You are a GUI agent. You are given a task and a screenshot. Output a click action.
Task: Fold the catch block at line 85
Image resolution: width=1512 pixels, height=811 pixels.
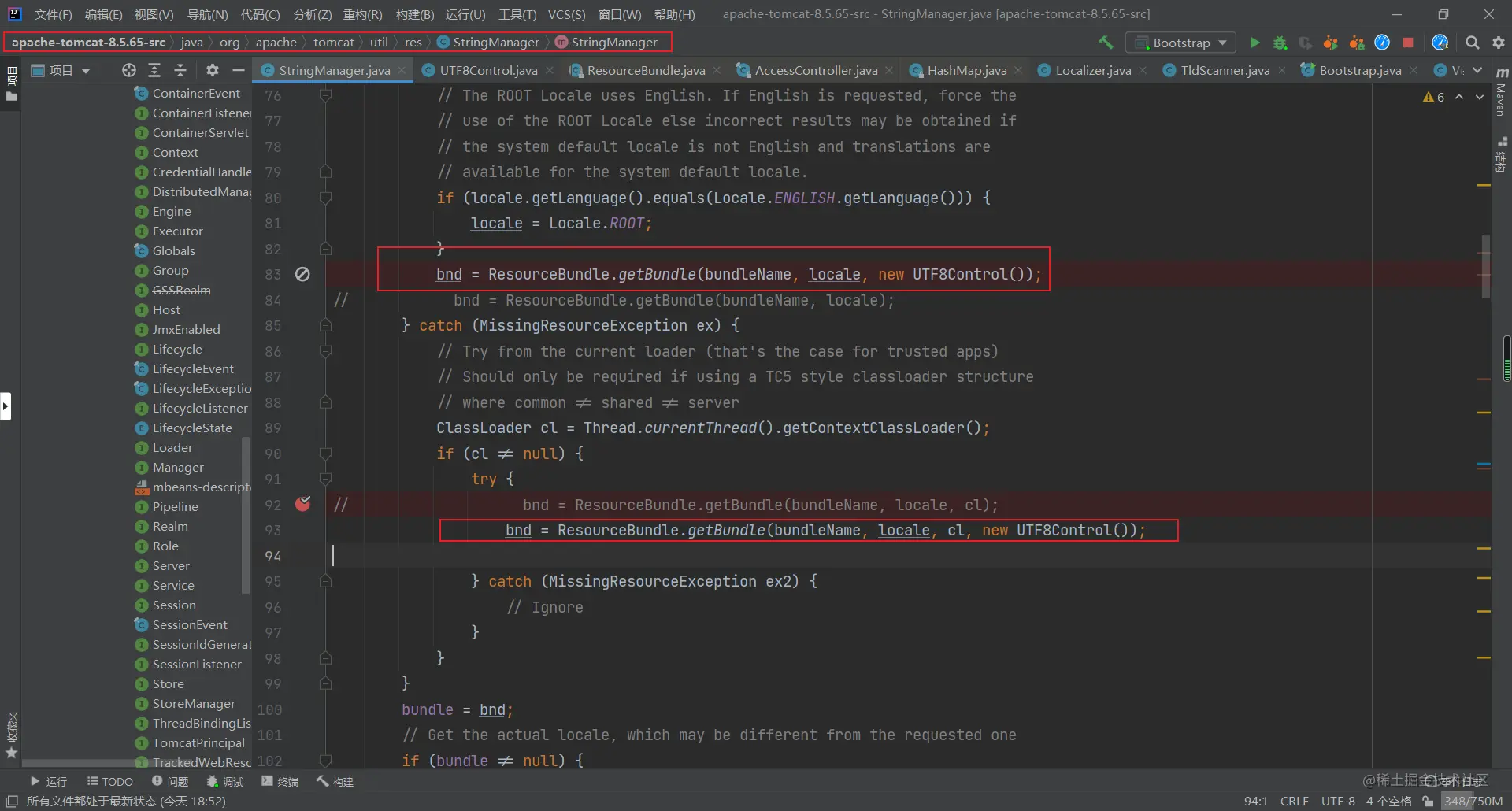point(325,325)
